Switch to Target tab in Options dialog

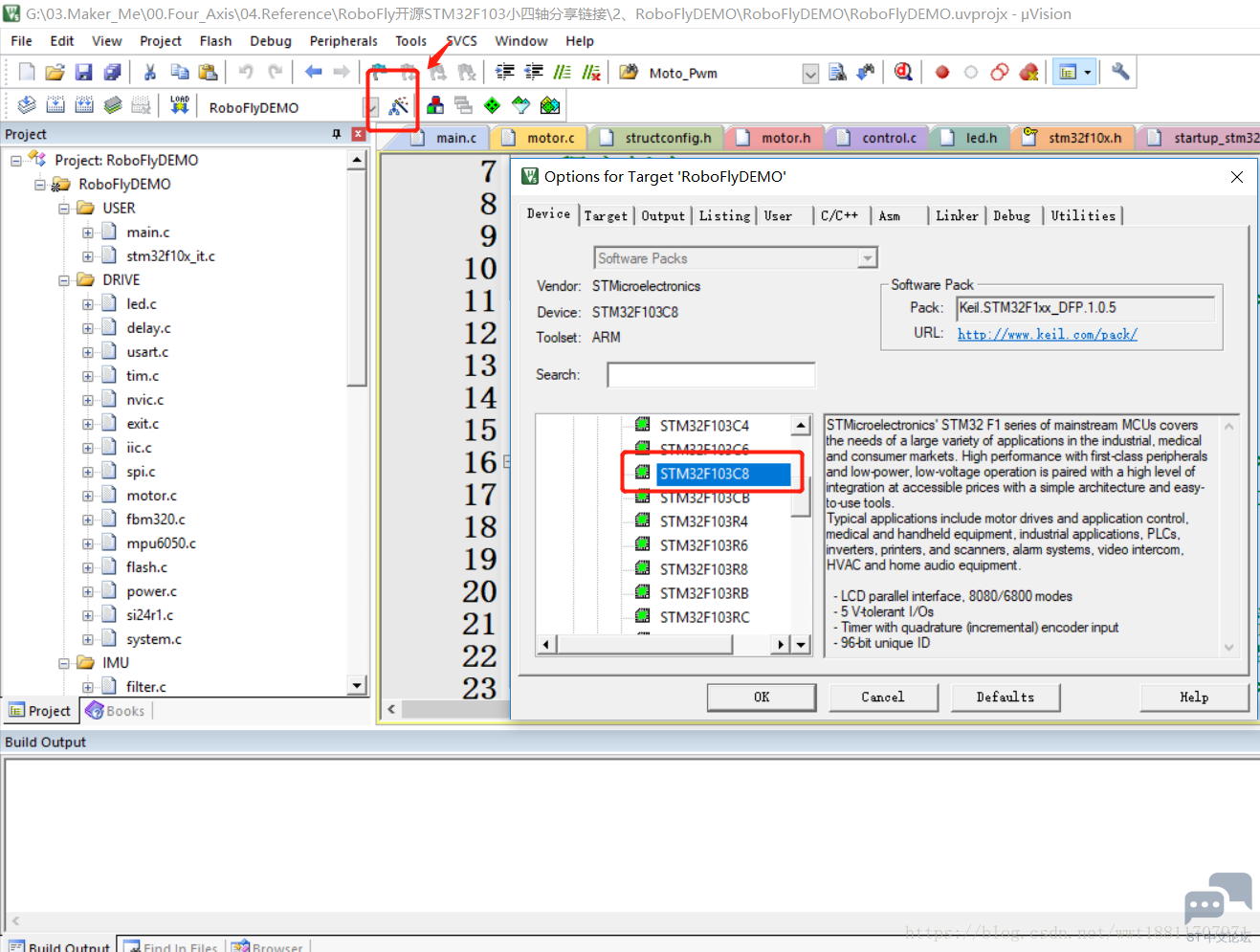pos(607,216)
